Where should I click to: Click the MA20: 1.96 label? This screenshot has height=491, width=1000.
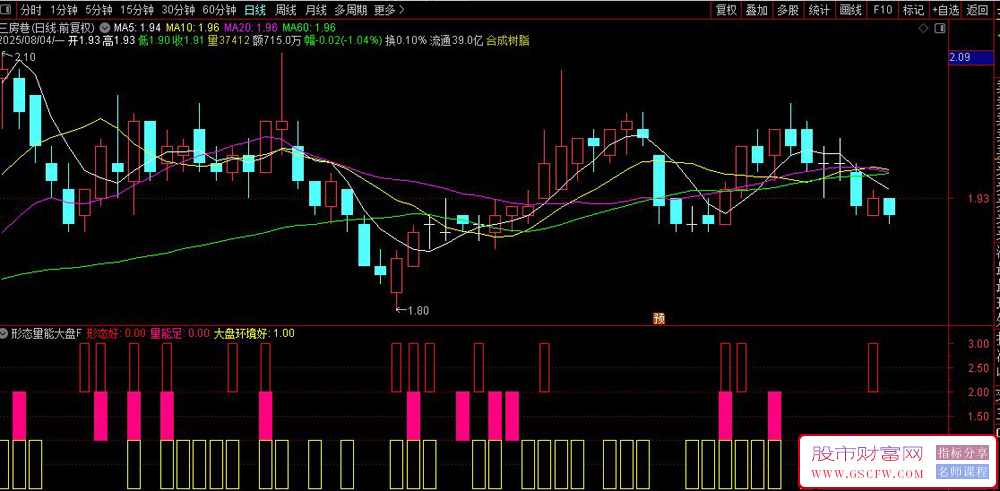click(251, 29)
